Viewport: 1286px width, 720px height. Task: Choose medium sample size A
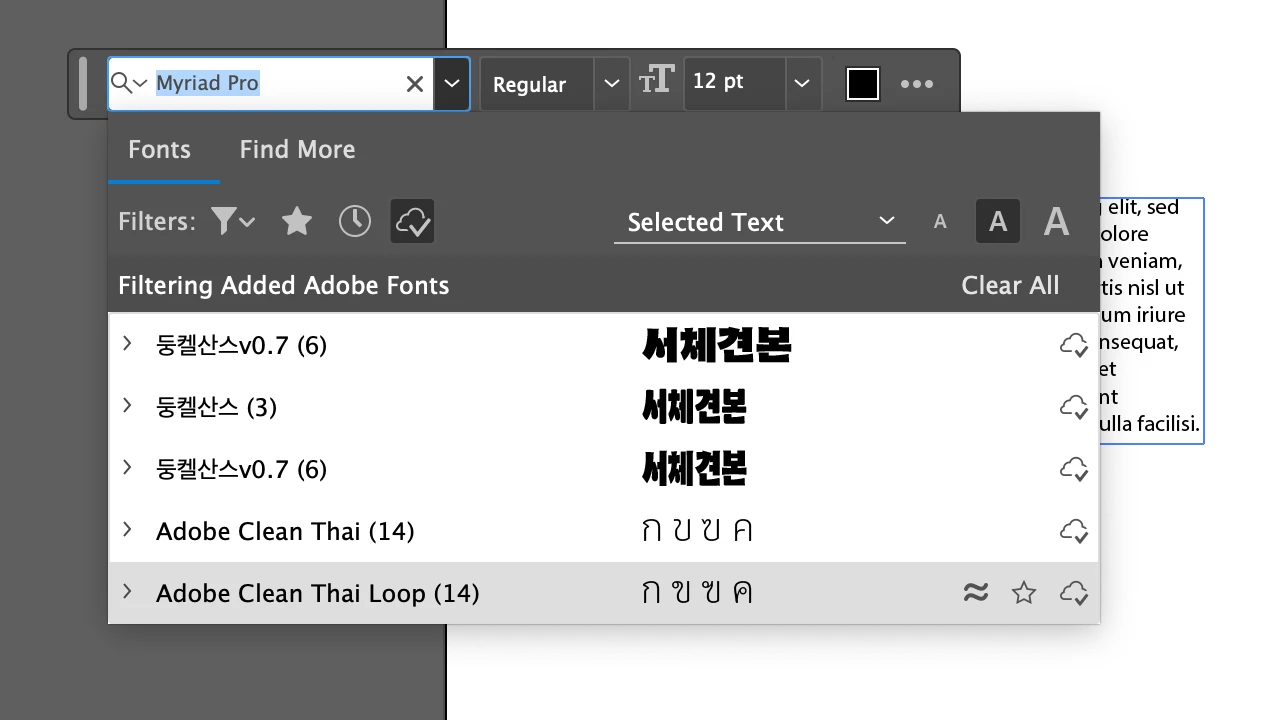coord(998,222)
